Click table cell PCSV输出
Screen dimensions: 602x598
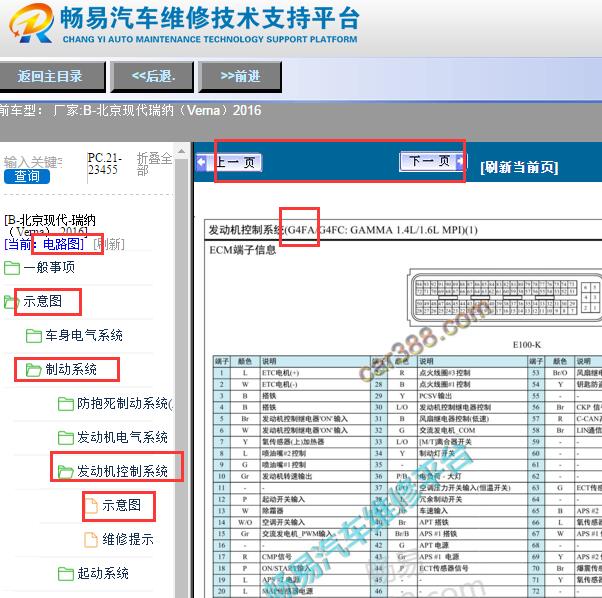click(x=473, y=396)
